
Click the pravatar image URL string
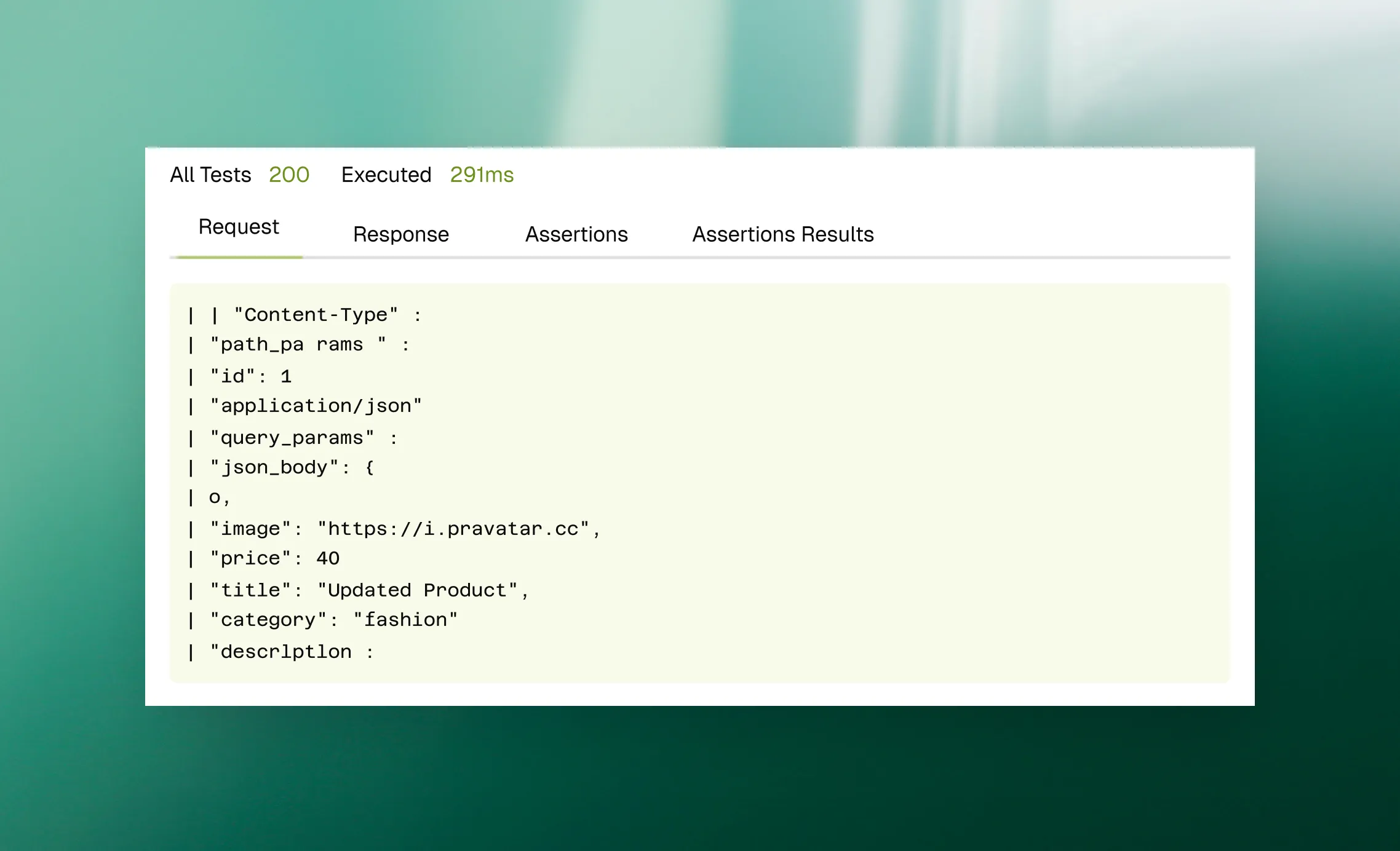coord(453,529)
